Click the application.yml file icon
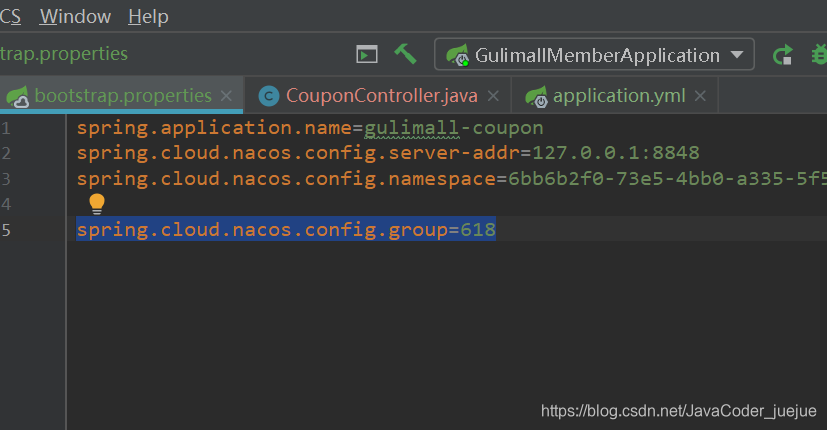This screenshot has height=430, width=827. pos(537,97)
